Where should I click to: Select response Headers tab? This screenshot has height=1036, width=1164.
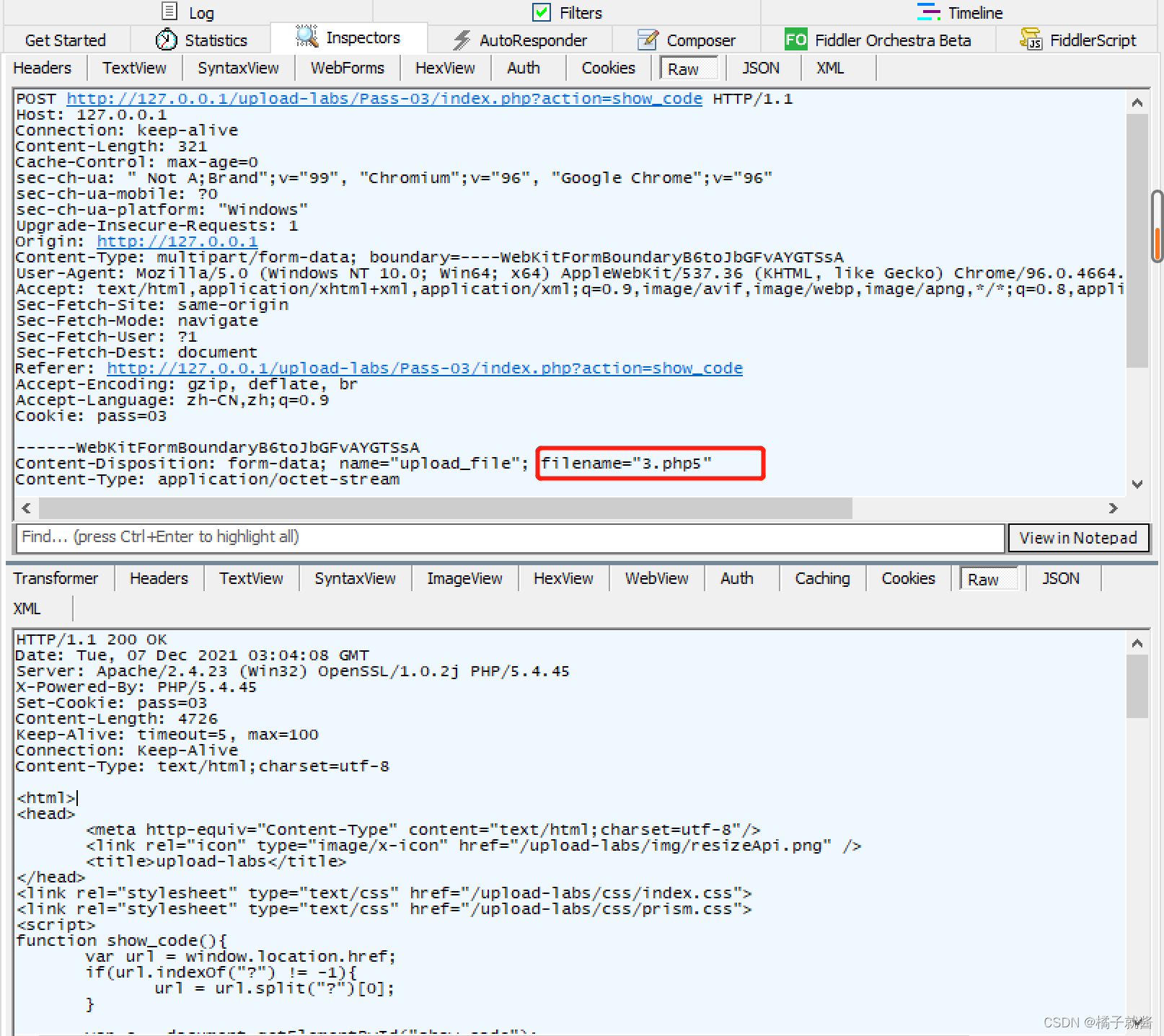(x=159, y=578)
